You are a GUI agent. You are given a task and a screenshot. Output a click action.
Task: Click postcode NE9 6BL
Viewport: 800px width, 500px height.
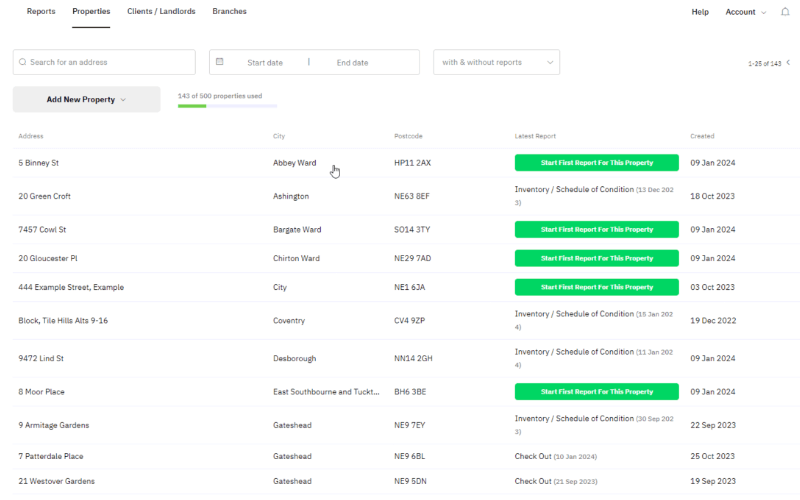409,456
